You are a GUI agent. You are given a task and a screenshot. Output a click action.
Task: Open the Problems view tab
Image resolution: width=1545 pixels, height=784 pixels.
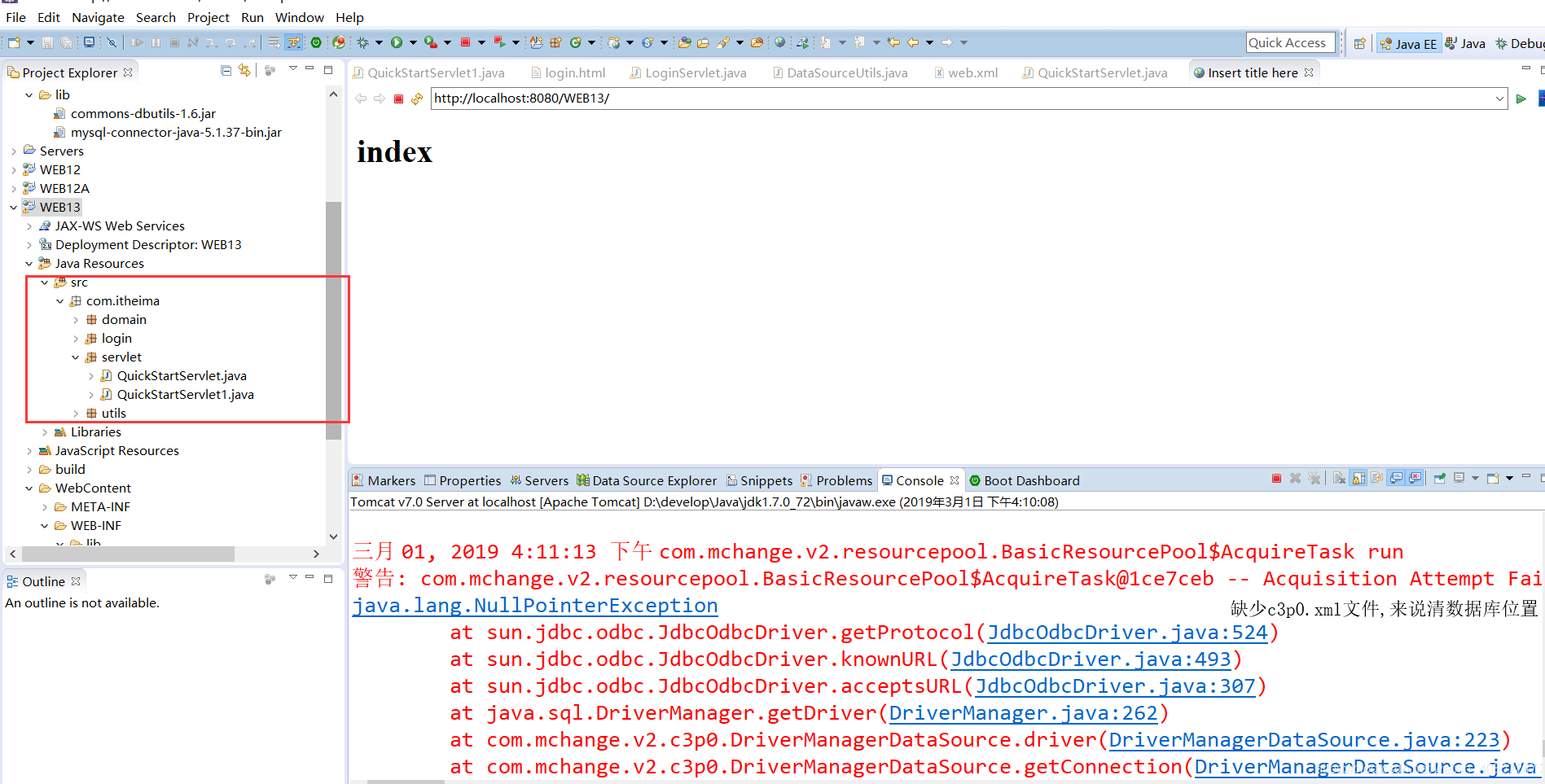[x=836, y=481]
